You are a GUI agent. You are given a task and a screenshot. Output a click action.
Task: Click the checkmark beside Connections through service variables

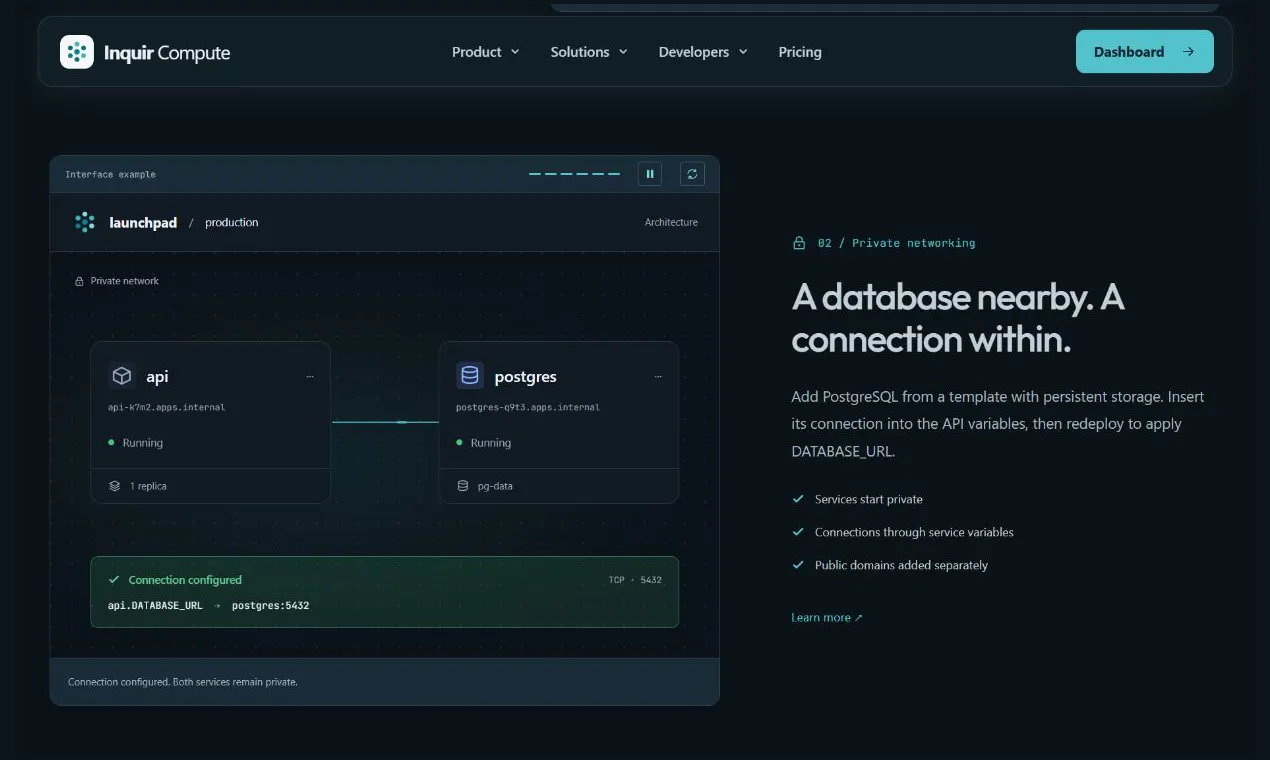798,532
